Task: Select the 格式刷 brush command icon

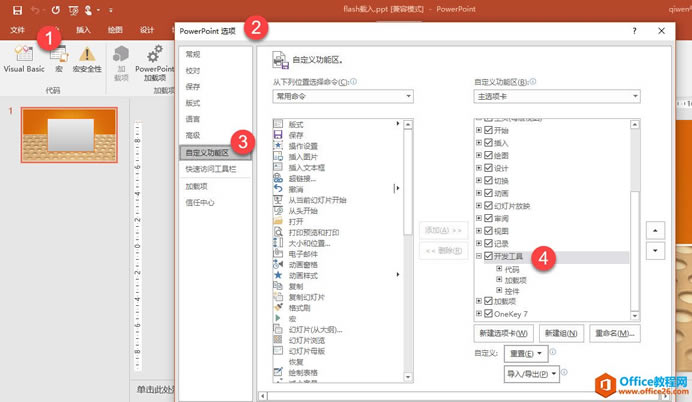Action: (278, 307)
